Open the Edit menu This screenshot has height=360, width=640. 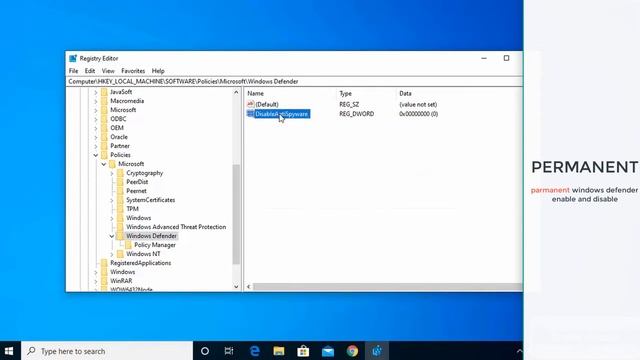pos(90,71)
